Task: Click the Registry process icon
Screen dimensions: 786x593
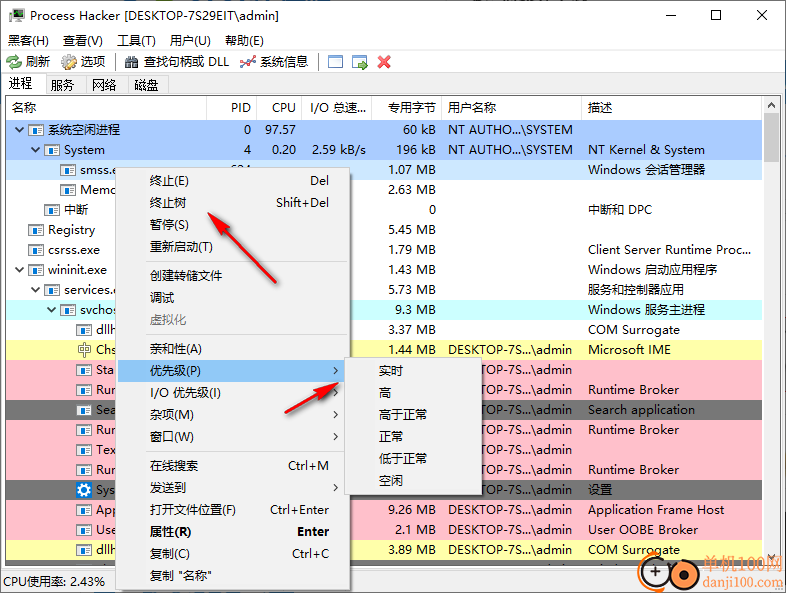Action: click(x=36, y=230)
